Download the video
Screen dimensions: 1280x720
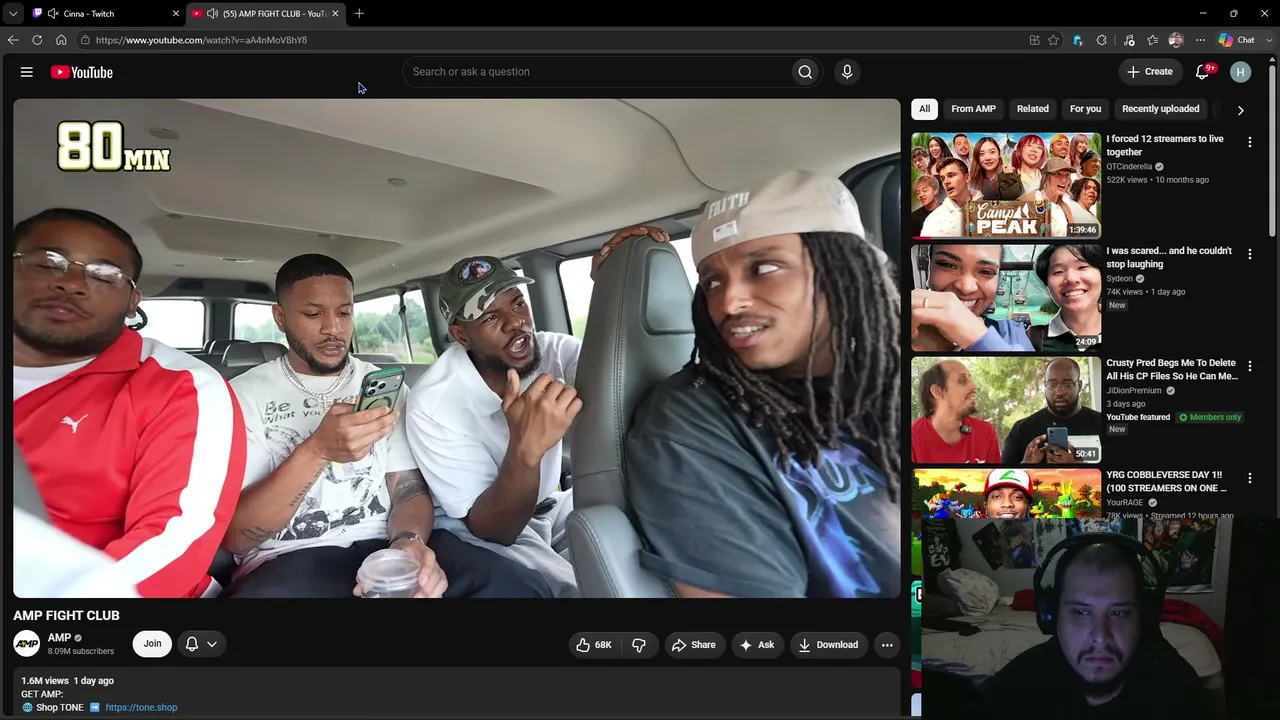(828, 645)
